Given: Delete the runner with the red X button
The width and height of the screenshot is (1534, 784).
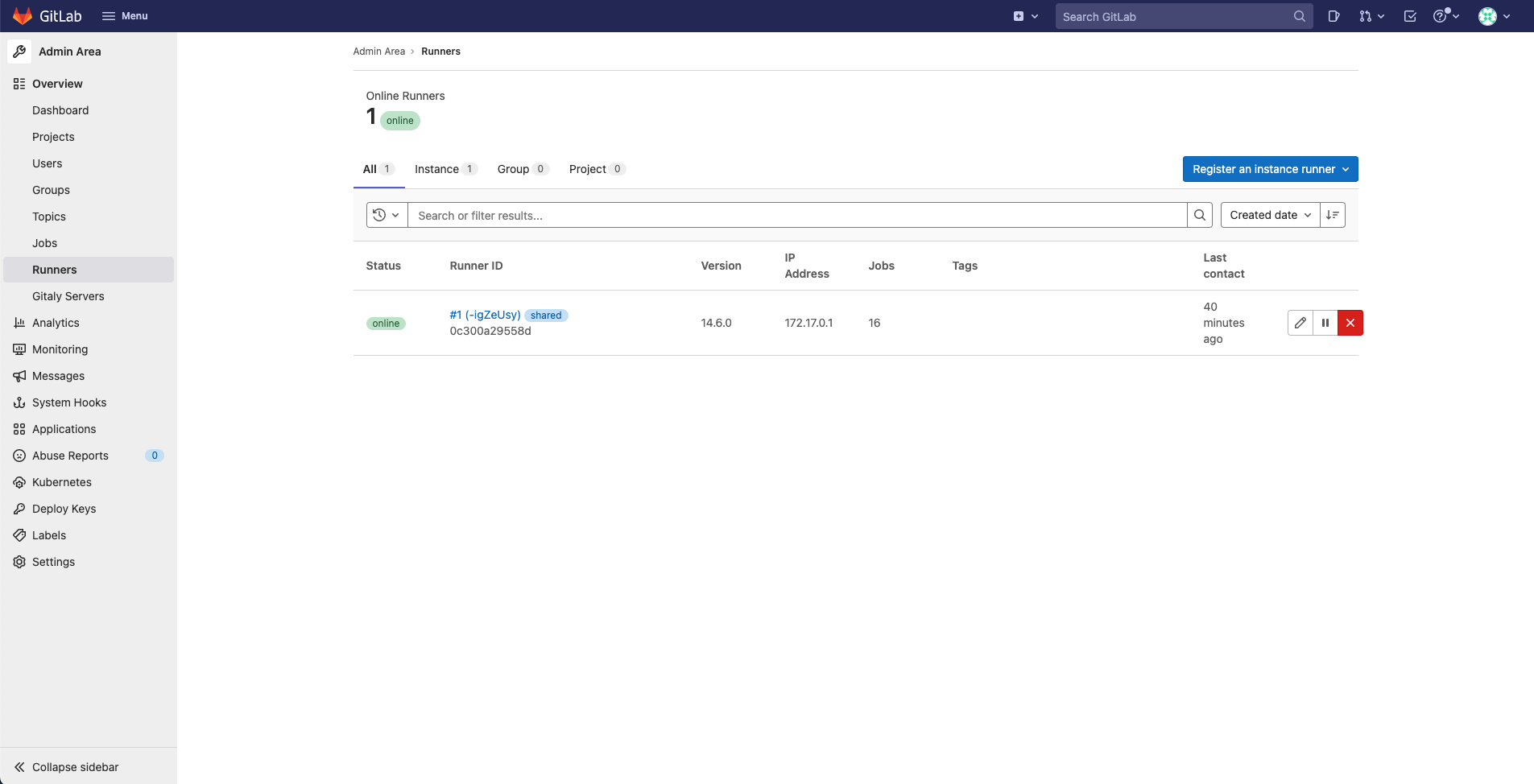Looking at the screenshot, I should [1350, 323].
